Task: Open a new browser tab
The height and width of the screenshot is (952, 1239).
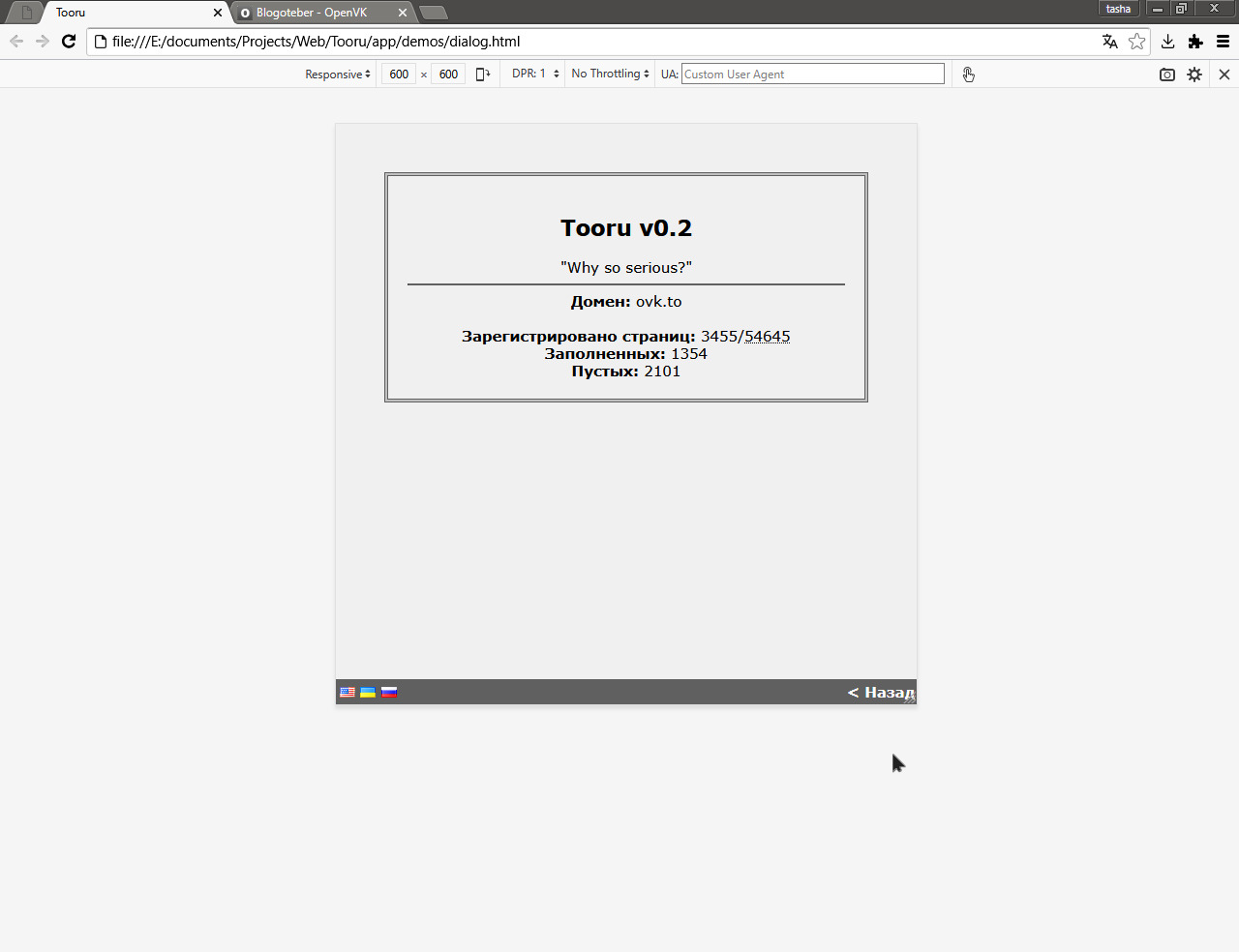Action: point(434,13)
